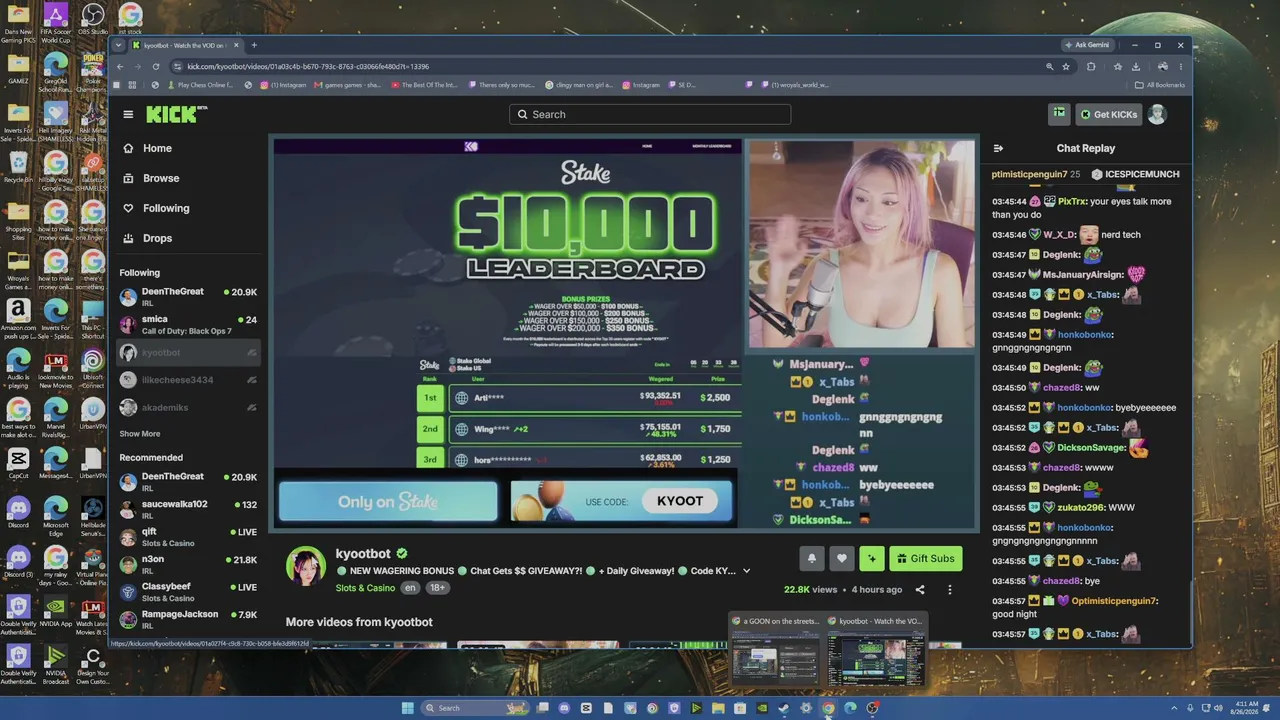
Task: Click the Windows taskbar search box
Action: point(474,708)
